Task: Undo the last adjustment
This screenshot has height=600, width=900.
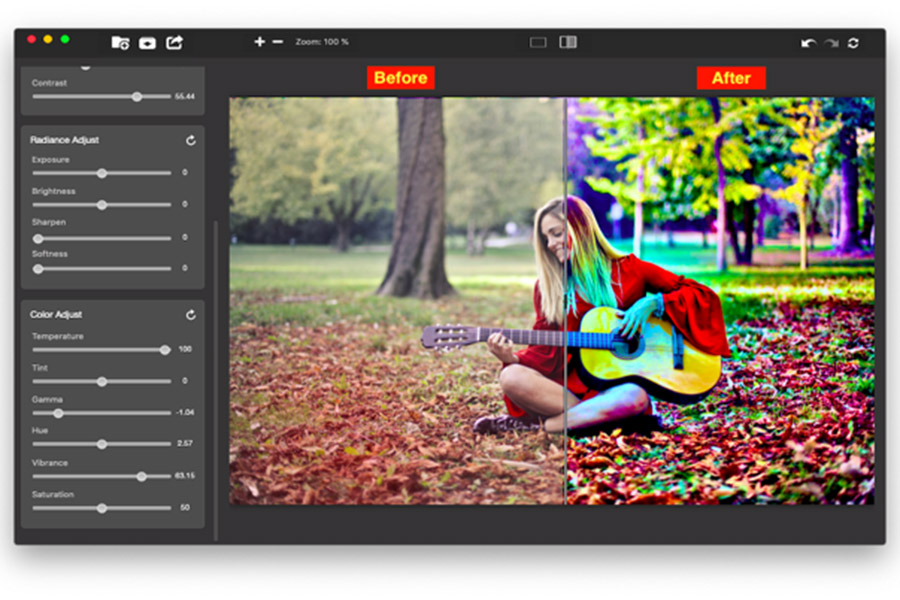Action: coord(810,42)
